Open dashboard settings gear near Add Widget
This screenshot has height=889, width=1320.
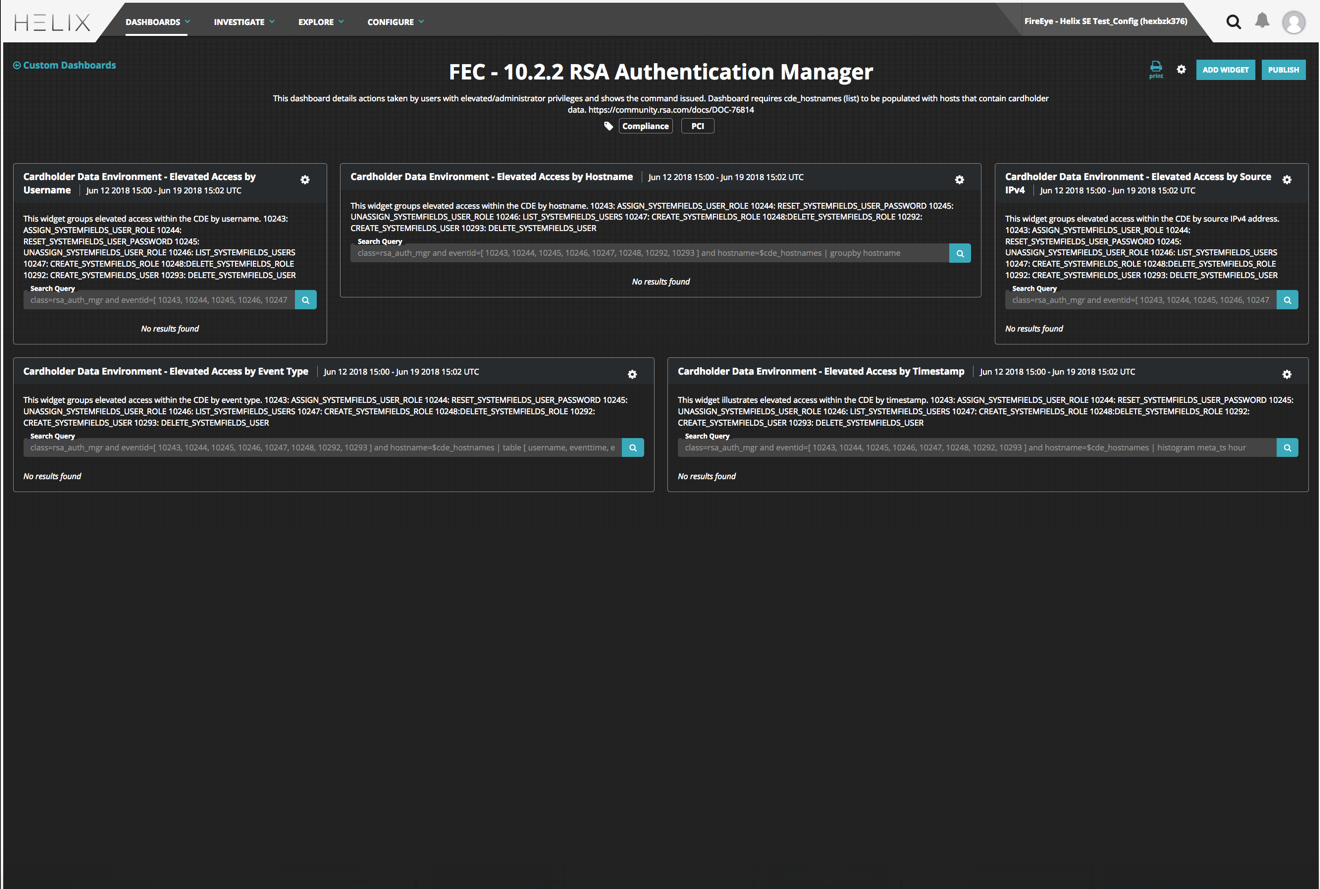(1181, 70)
